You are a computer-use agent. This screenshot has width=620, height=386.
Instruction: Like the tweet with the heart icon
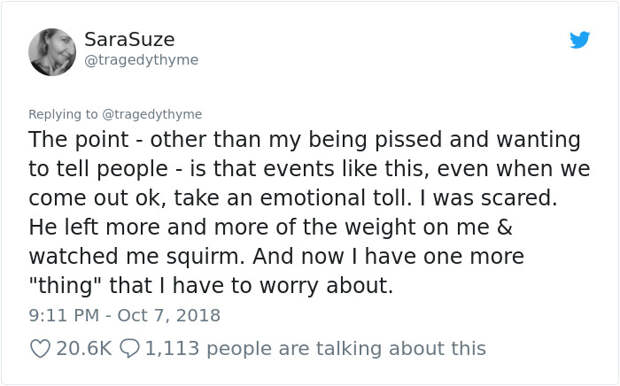pos(40,349)
